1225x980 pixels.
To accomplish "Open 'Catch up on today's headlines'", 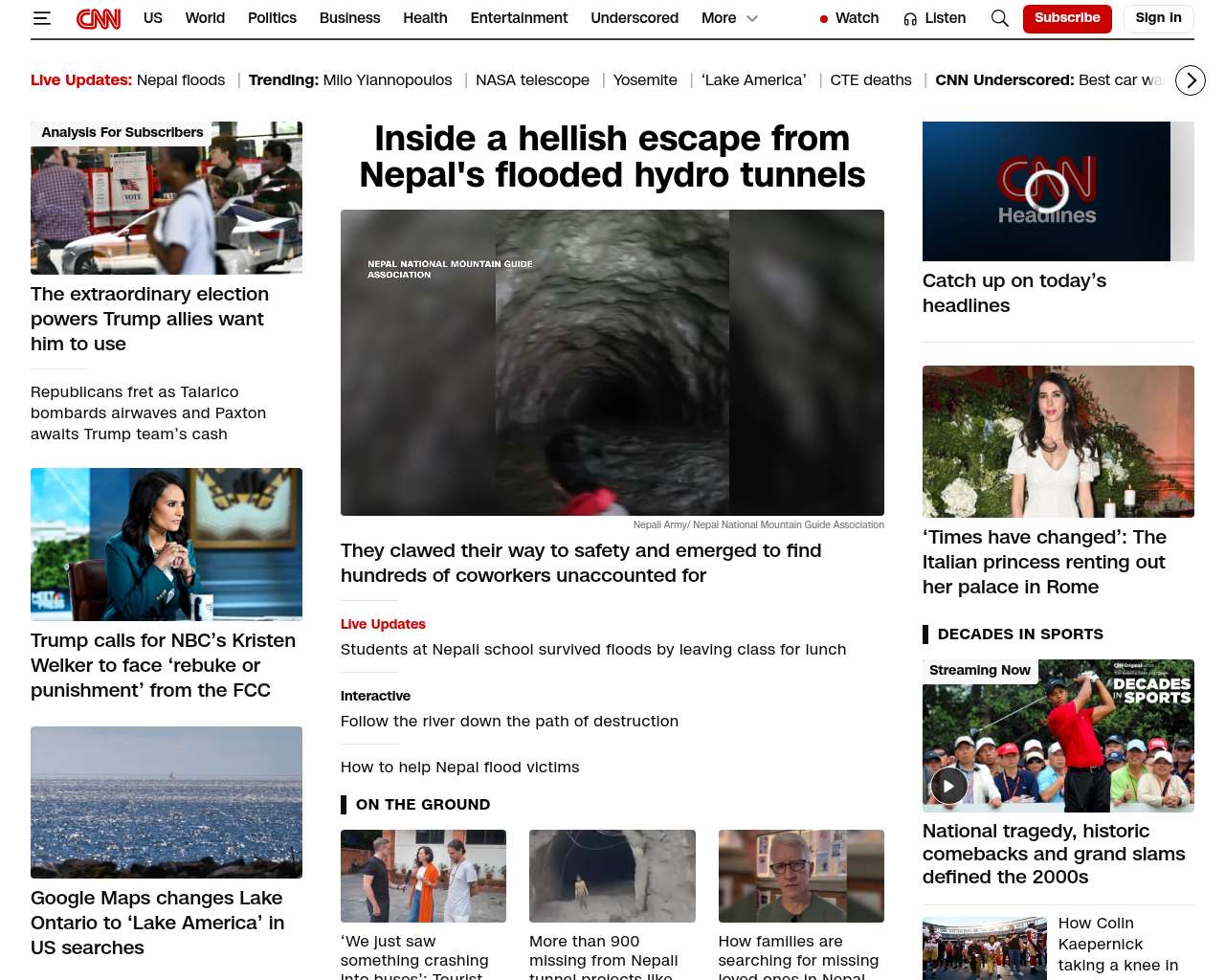I will (x=1014, y=293).
